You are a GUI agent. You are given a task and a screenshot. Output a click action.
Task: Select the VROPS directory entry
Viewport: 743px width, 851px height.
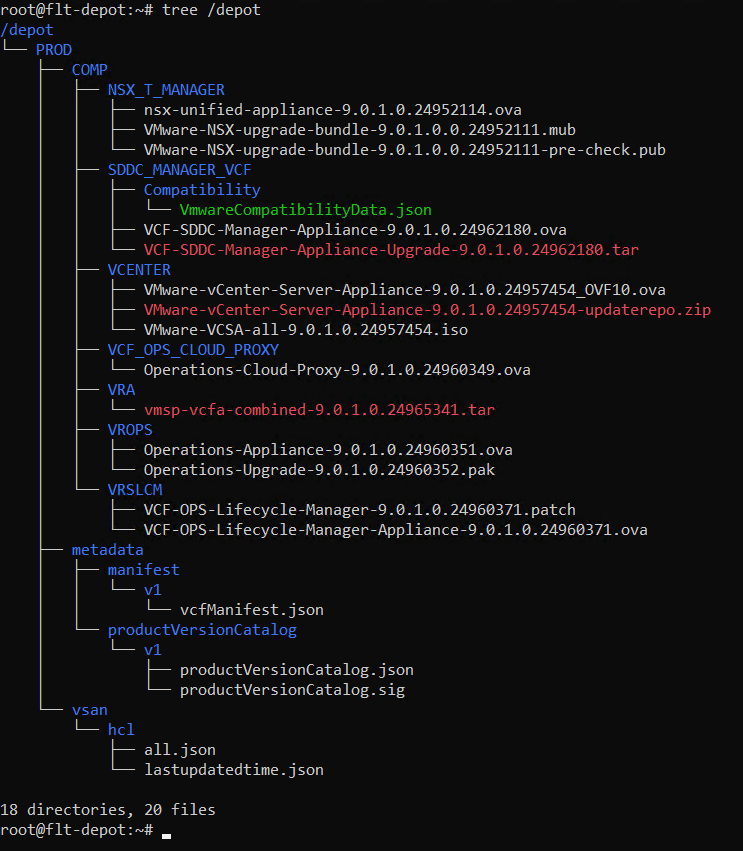click(x=130, y=430)
